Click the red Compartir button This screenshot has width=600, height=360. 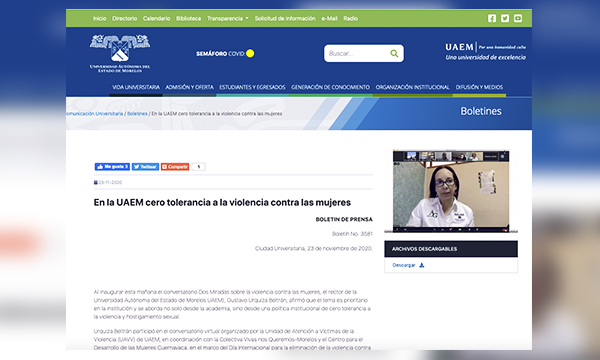(x=175, y=167)
